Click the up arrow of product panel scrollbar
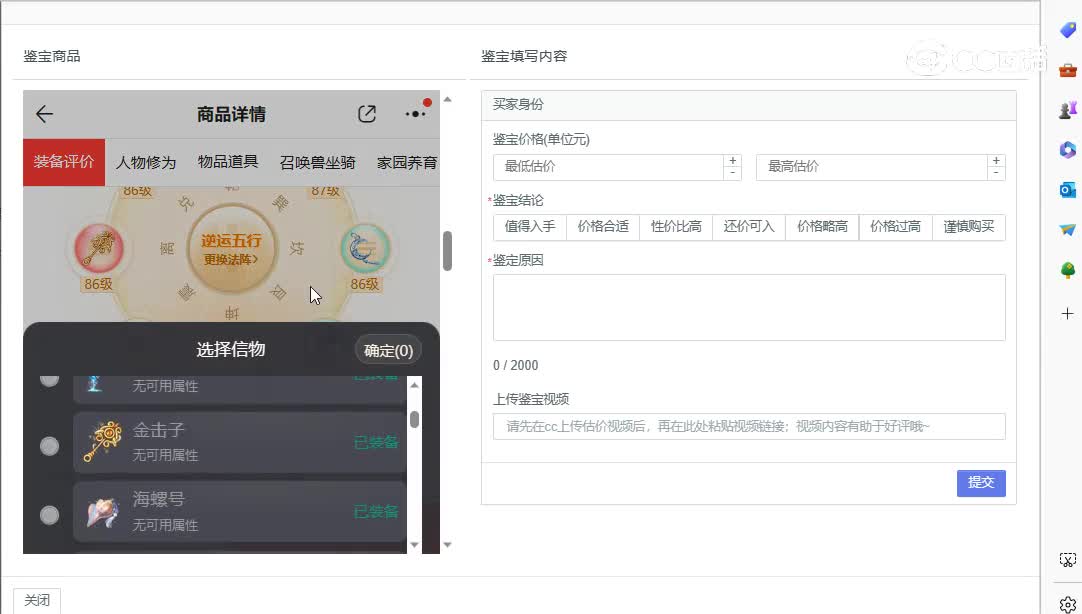The image size is (1082, 614). [447, 99]
